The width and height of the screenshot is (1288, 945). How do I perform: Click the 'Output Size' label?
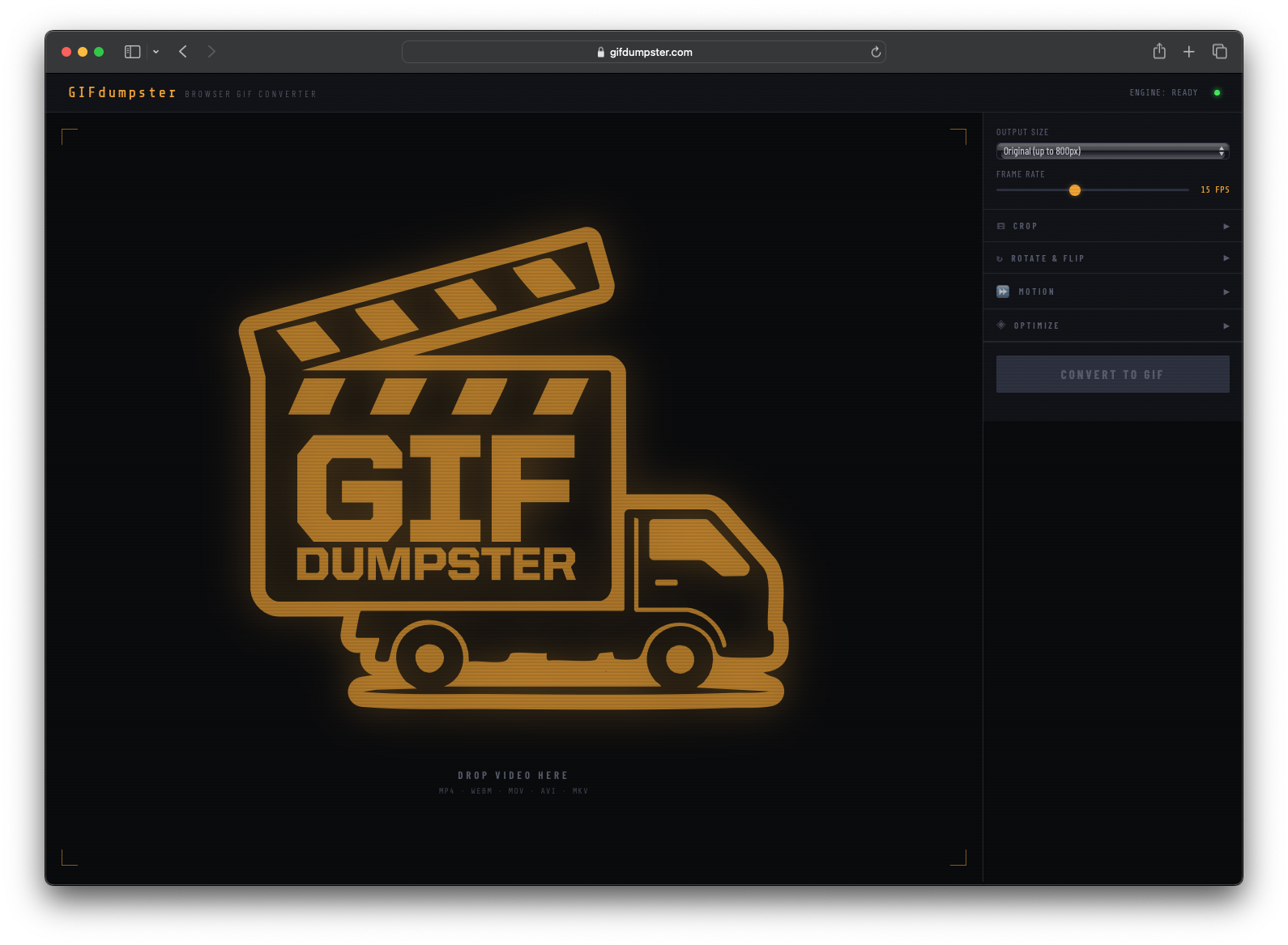click(x=1022, y=132)
